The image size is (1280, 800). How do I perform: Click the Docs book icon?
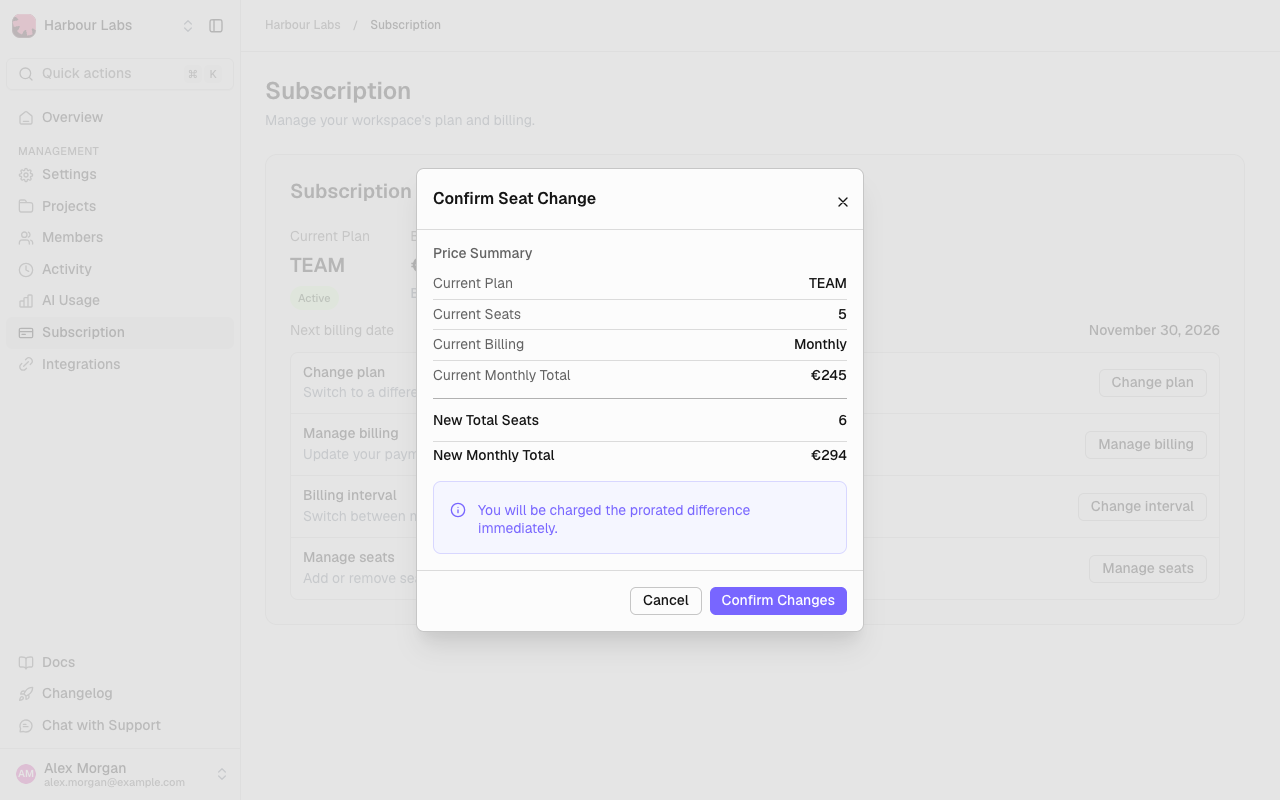(x=26, y=662)
